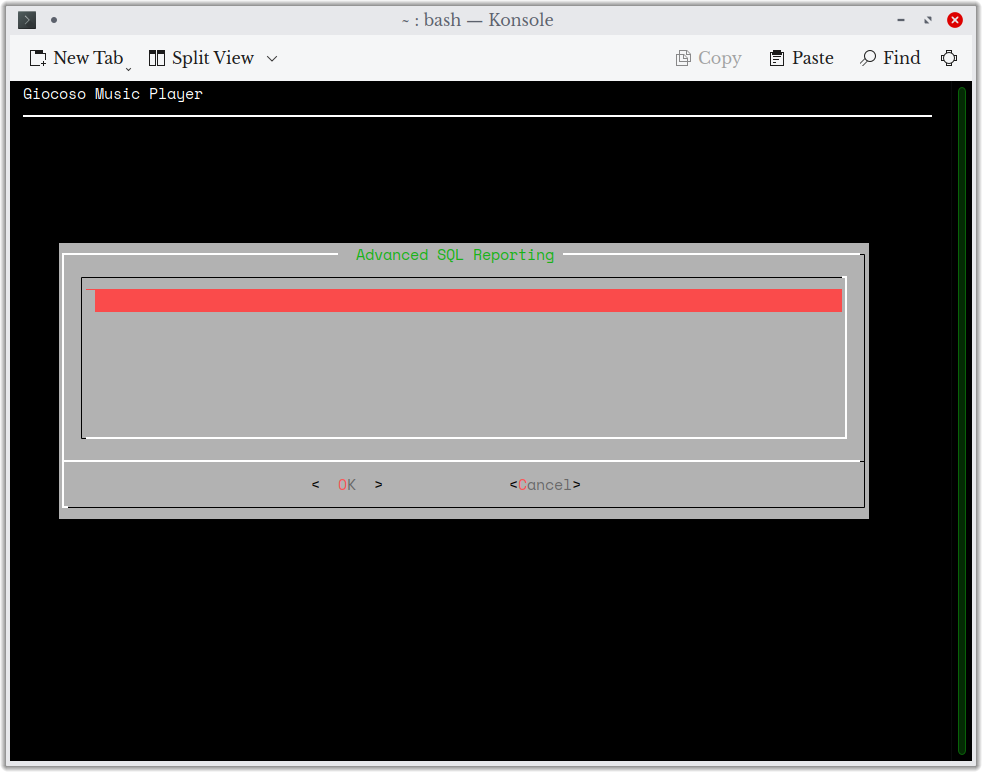Screen dimensions: 982x772
Task: Click the Konsole terminal icon in the tab bar
Action: click(x=26, y=20)
